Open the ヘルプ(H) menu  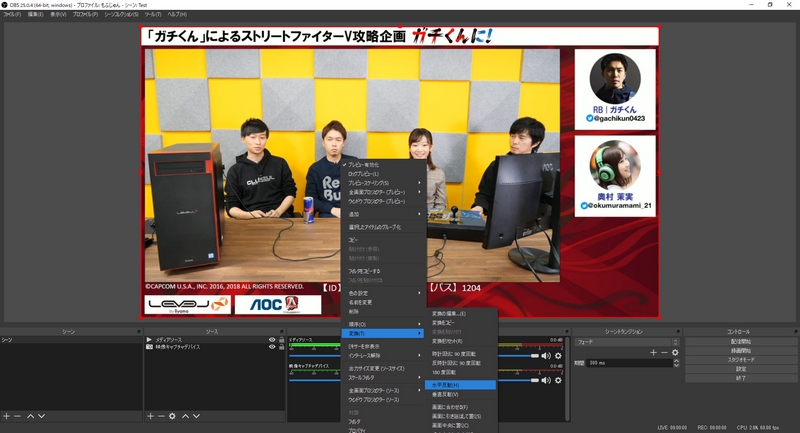click(x=177, y=14)
